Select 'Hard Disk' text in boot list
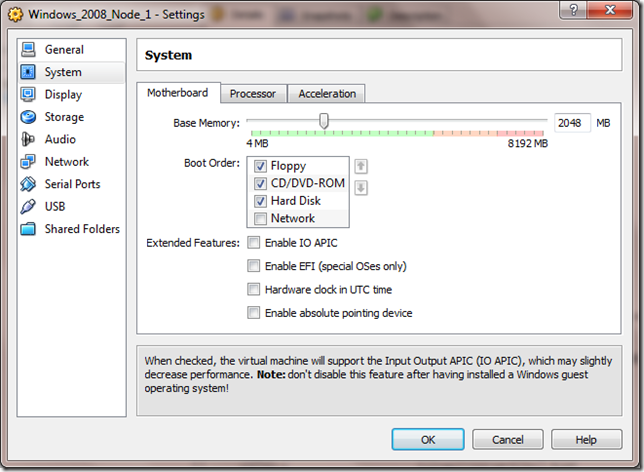644x472 pixels. click(296, 201)
